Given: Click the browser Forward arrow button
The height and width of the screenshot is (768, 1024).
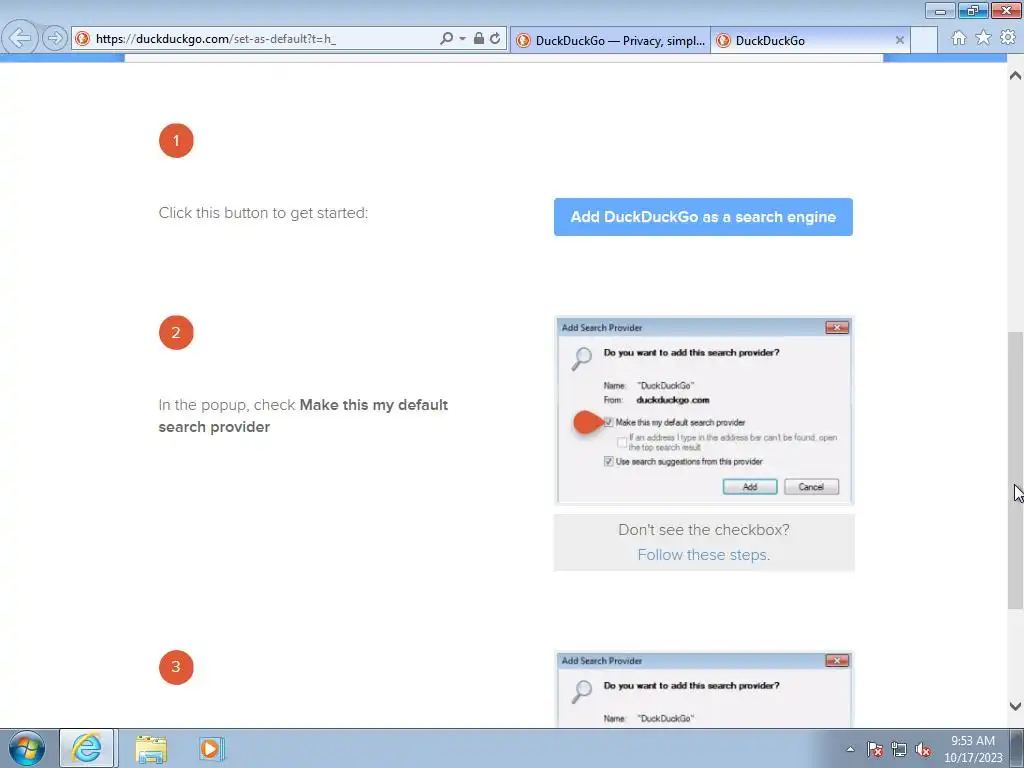Looking at the screenshot, I should (x=55, y=38).
